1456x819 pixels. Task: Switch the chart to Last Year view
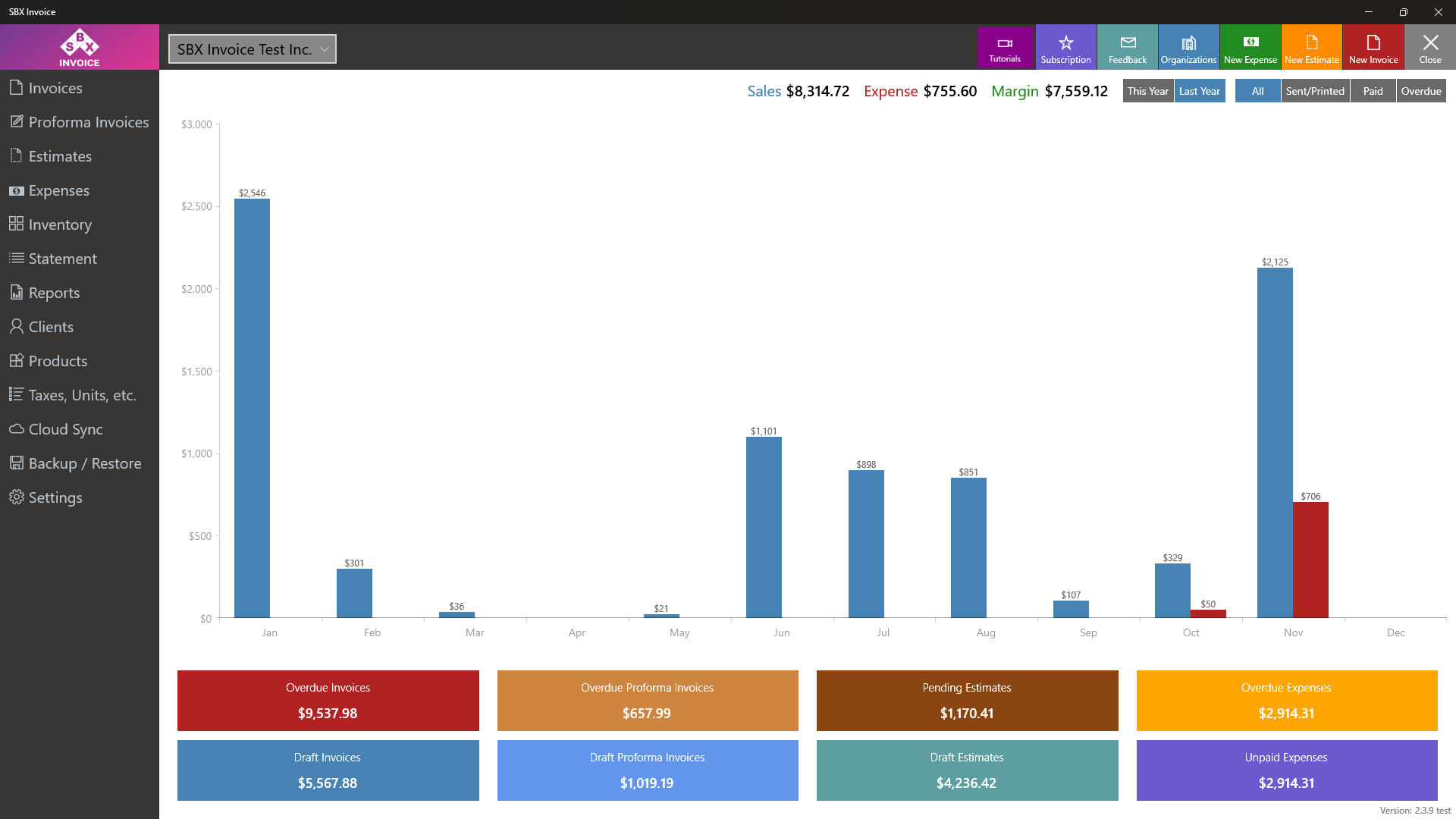click(x=1199, y=90)
